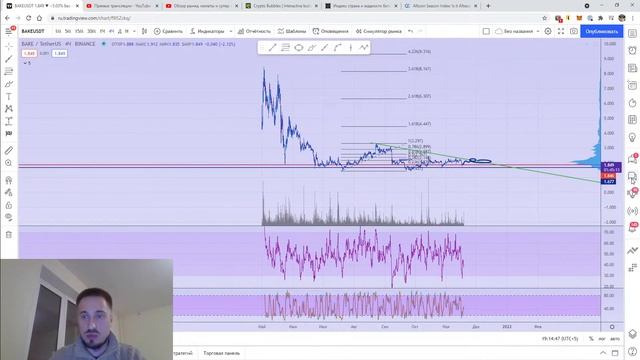Click the time axis settings gear
The width and height of the screenshot is (640, 360).
point(612,327)
